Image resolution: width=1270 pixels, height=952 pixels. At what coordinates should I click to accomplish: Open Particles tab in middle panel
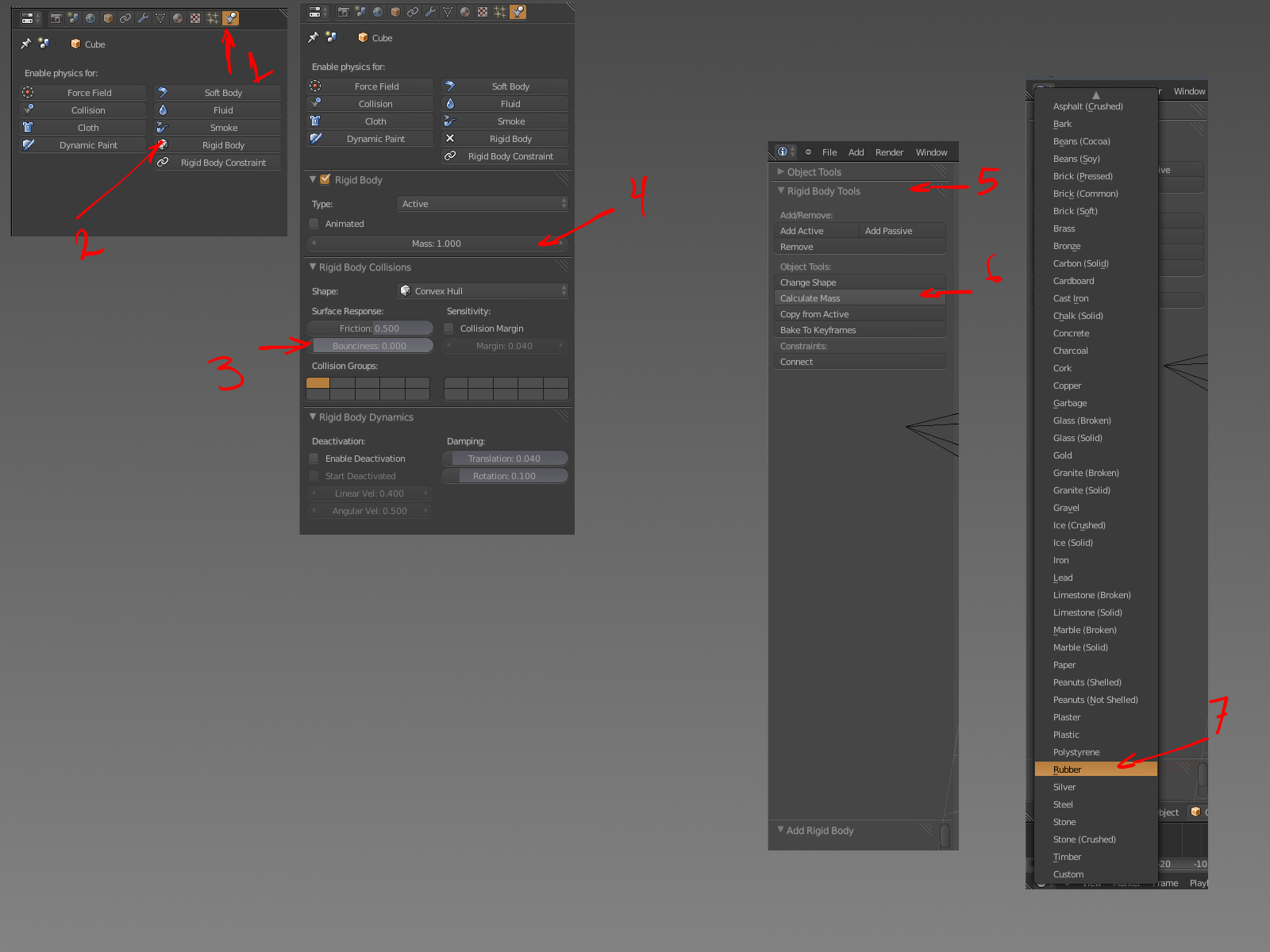click(500, 12)
